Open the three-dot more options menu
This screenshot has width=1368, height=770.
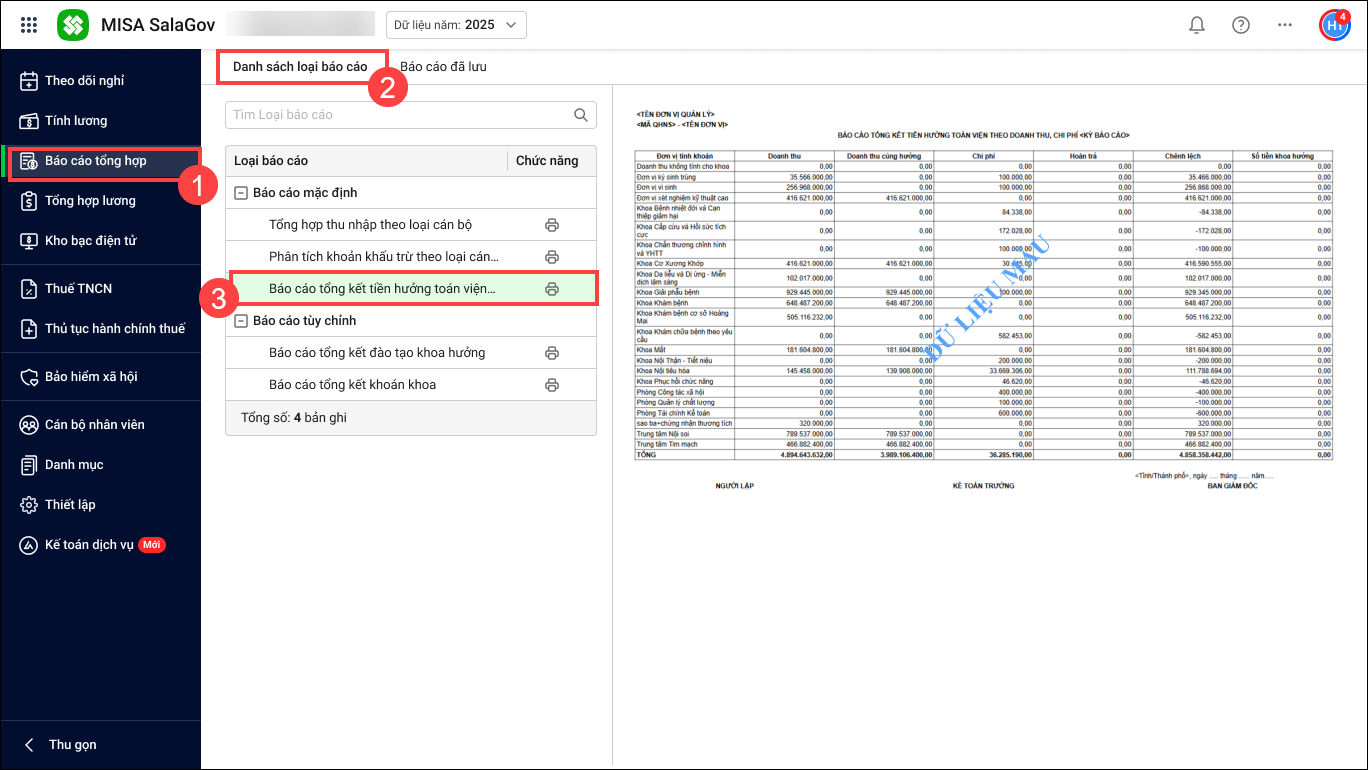pos(1285,25)
